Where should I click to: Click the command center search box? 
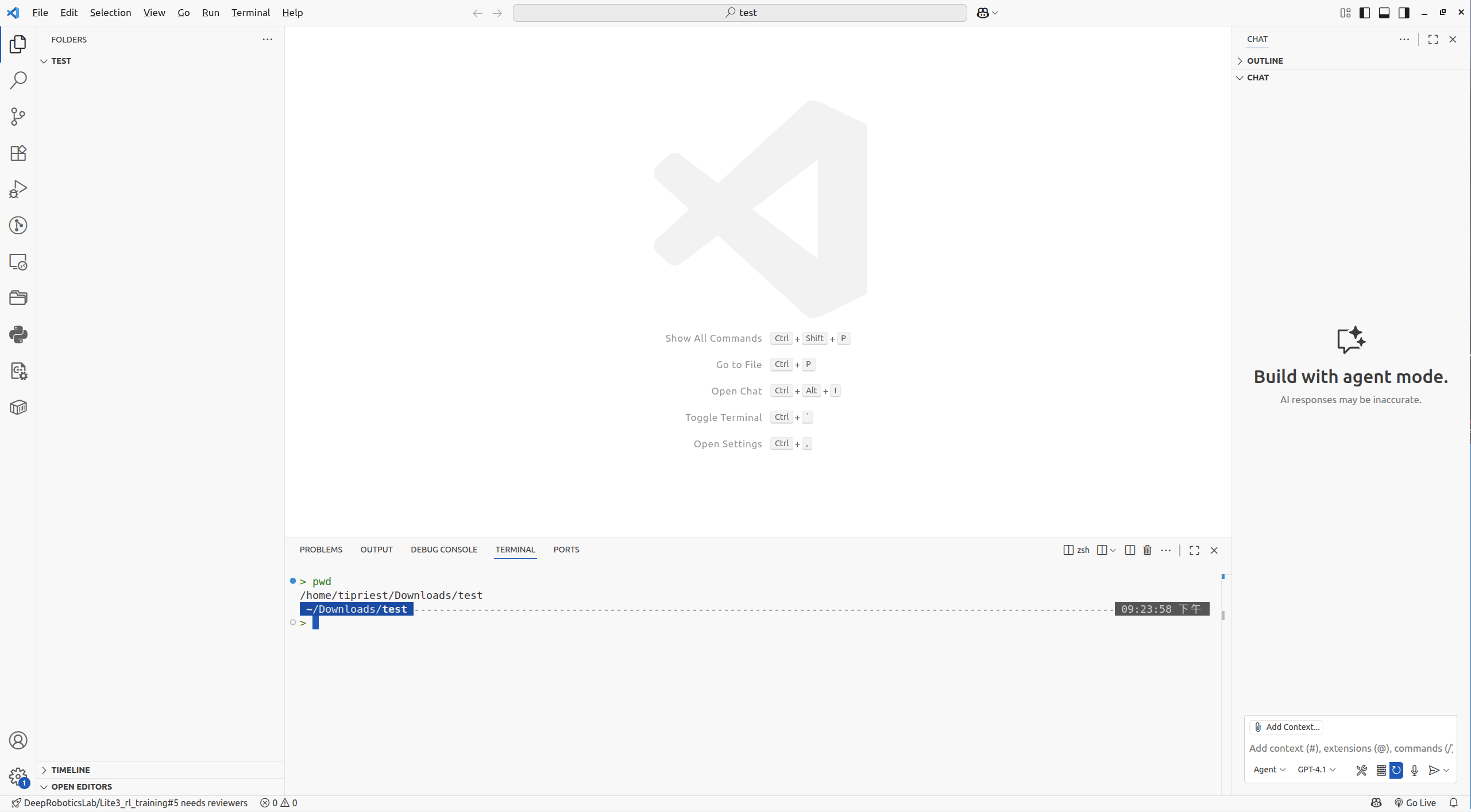tap(740, 13)
